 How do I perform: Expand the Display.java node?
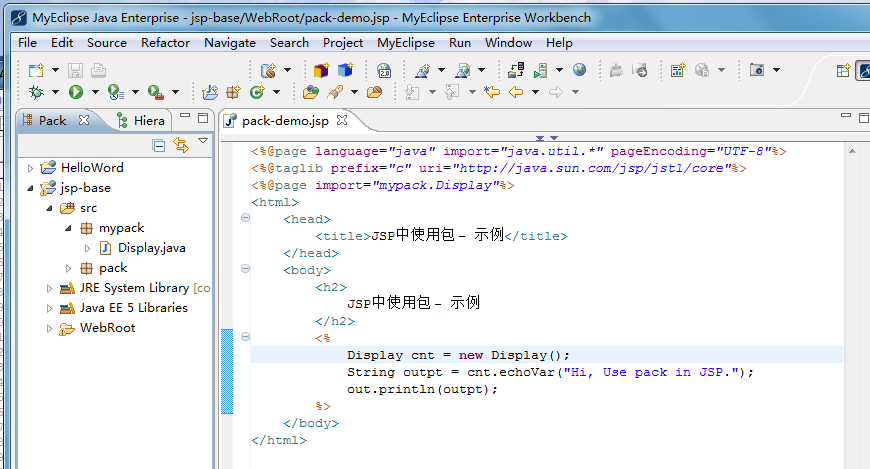coord(87,248)
